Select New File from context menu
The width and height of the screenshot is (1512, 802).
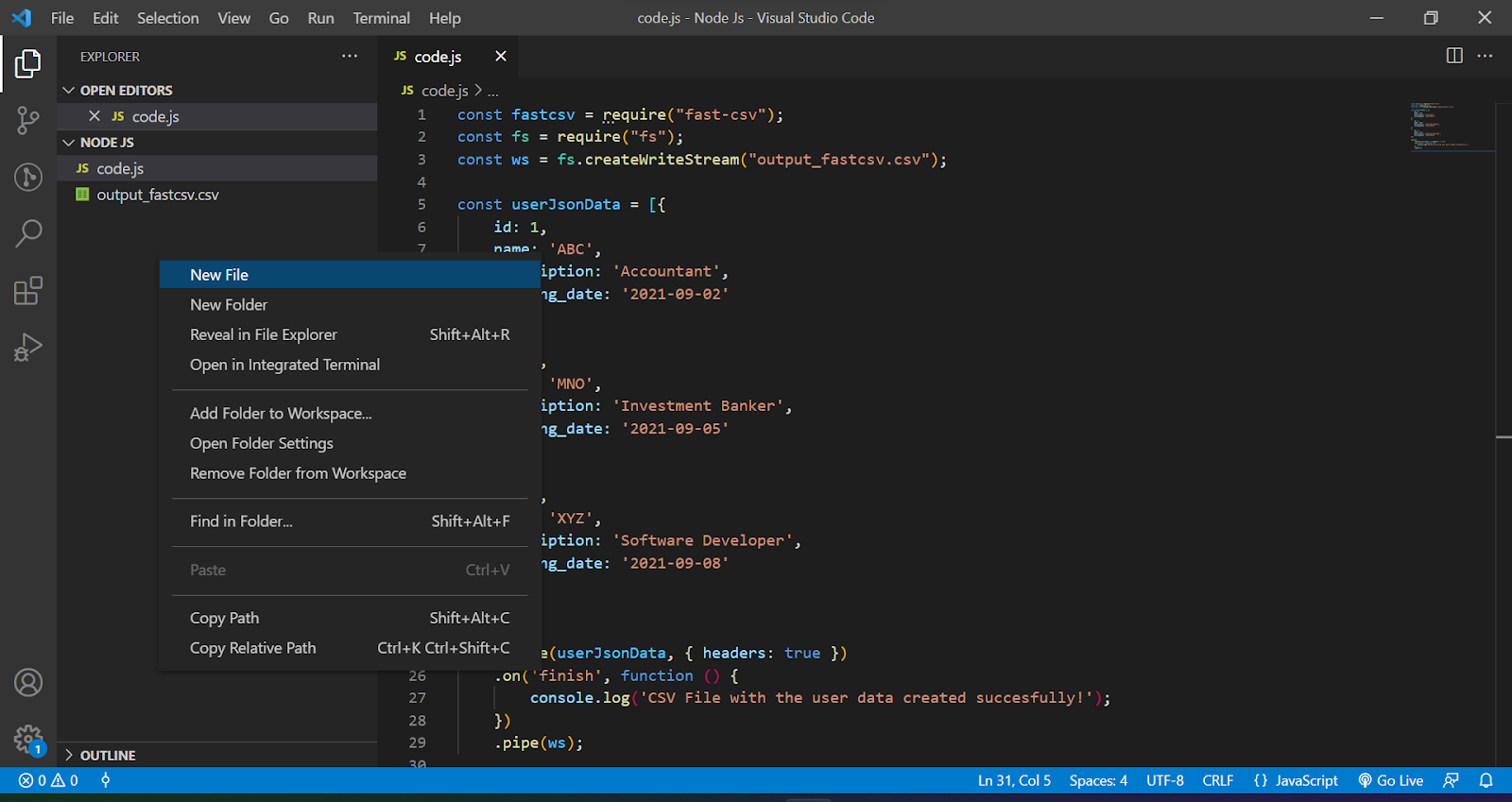pyautogui.click(x=350, y=275)
